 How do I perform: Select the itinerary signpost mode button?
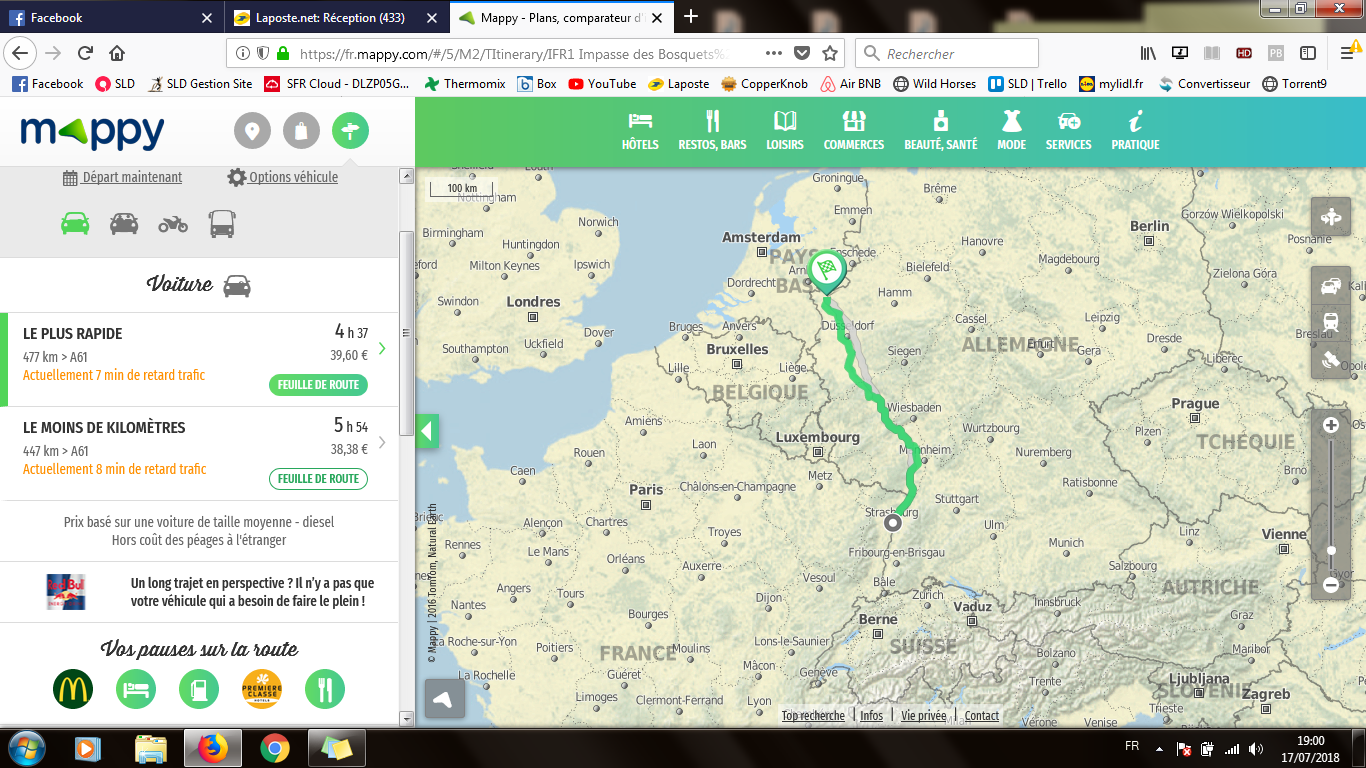[350, 131]
